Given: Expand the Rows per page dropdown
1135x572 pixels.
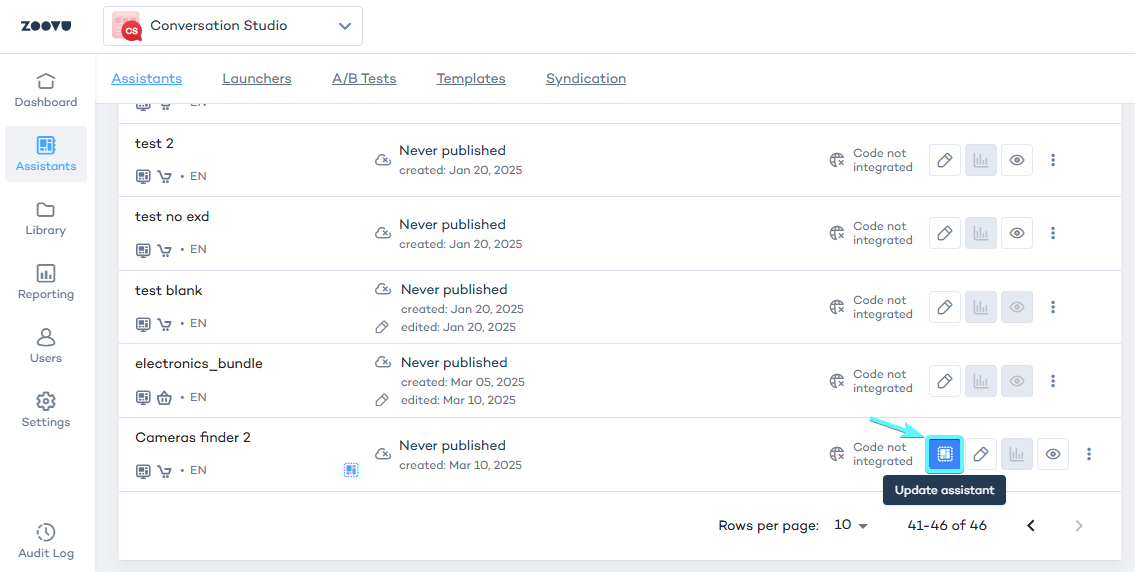Looking at the screenshot, I should click(x=851, y=525).
